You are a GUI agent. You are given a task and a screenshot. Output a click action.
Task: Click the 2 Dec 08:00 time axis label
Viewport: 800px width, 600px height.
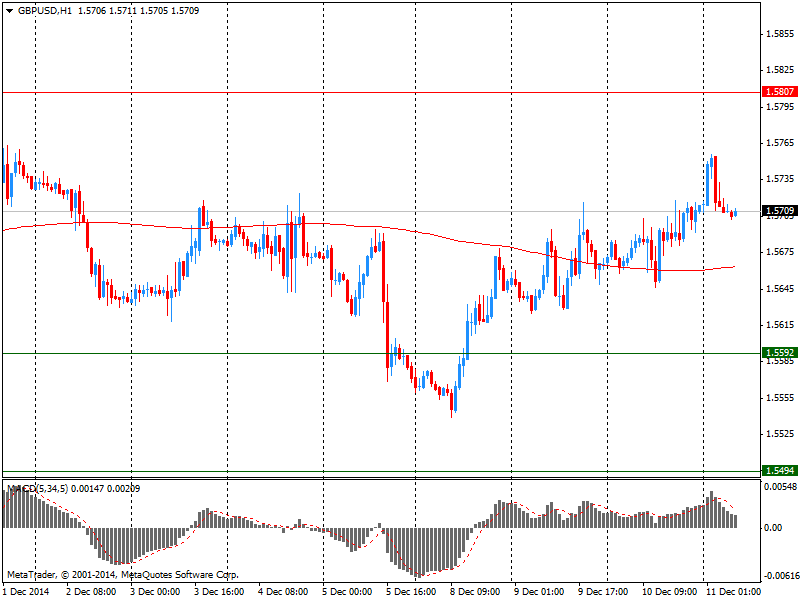click(91, 591)
